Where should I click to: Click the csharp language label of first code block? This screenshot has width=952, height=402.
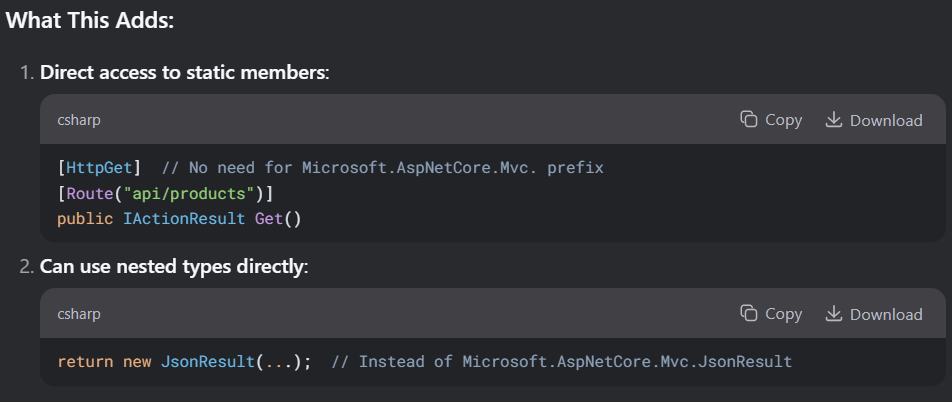(x=79, y=120)
